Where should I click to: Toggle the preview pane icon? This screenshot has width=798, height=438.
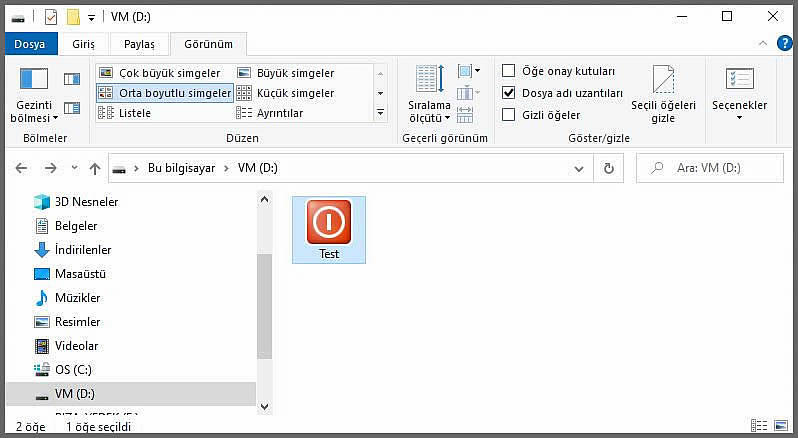(x=72, y=79)
